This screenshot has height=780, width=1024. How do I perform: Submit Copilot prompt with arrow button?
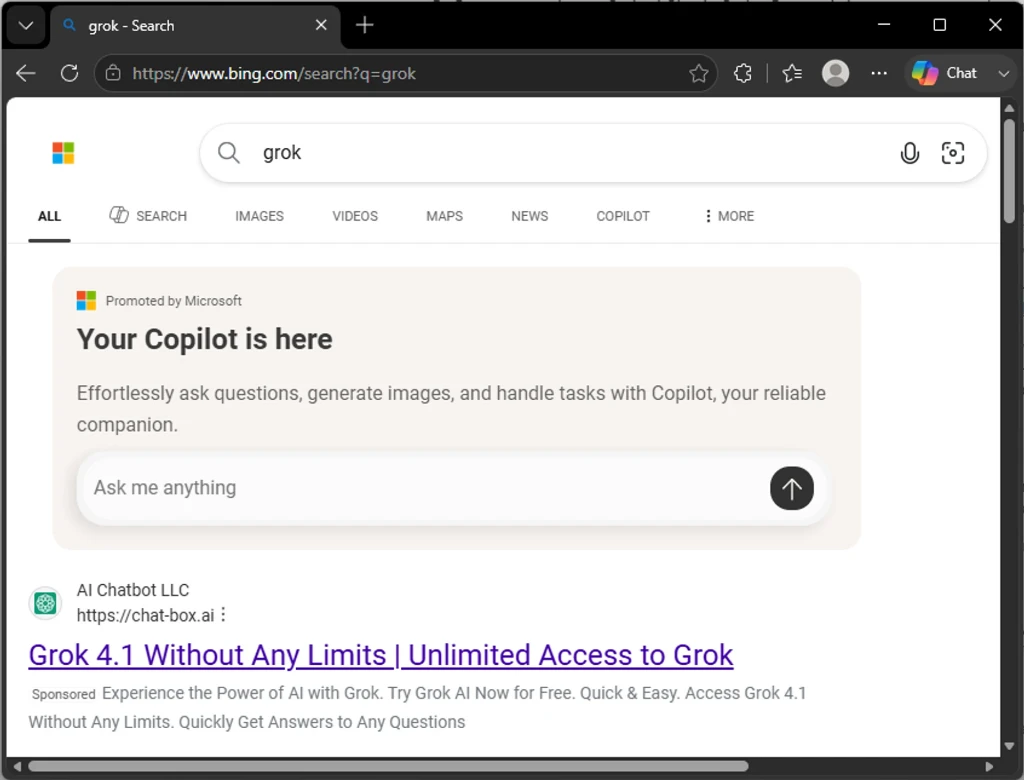tap(792, 488)
